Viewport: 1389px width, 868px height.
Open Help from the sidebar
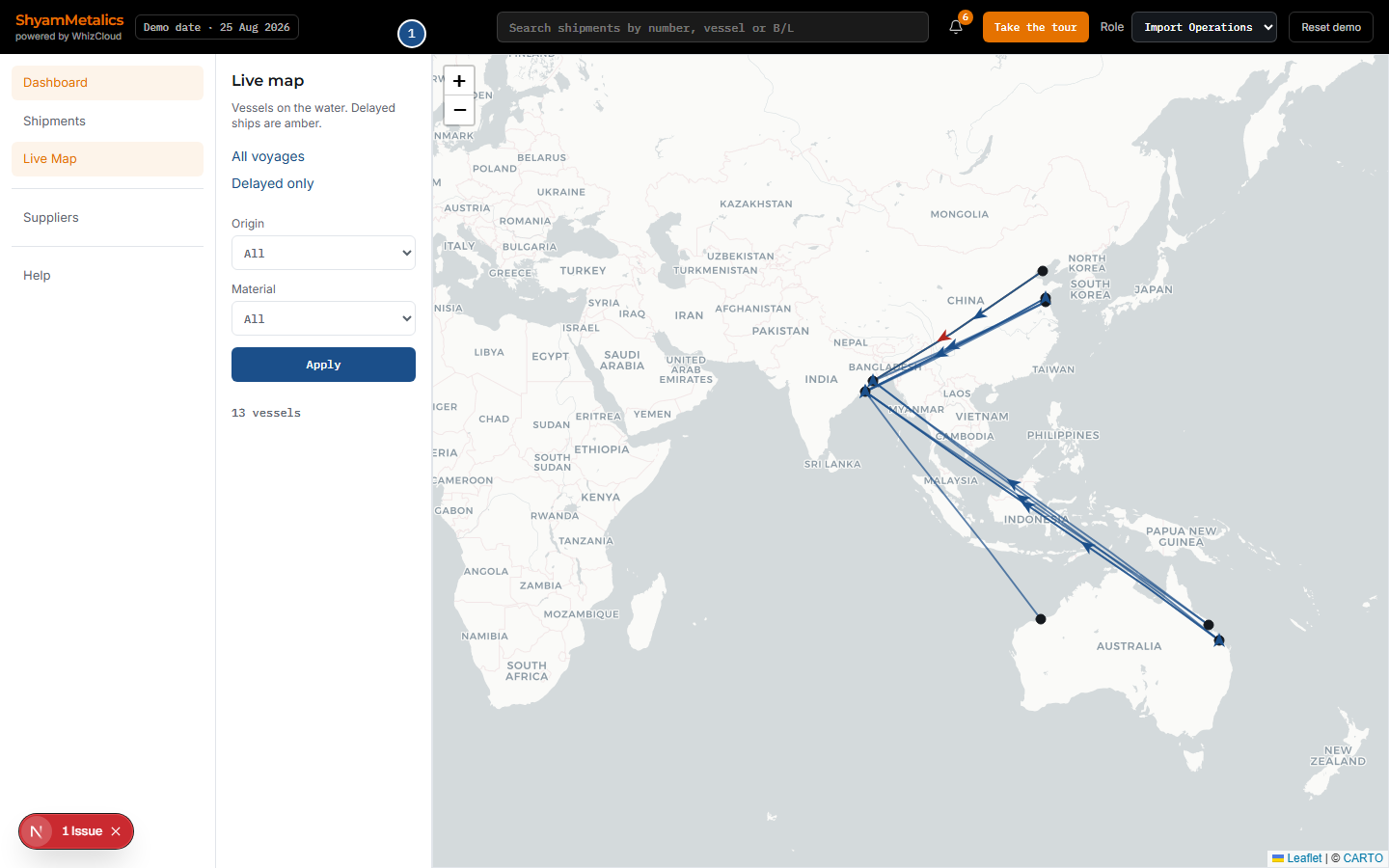[x=107, y=276]
